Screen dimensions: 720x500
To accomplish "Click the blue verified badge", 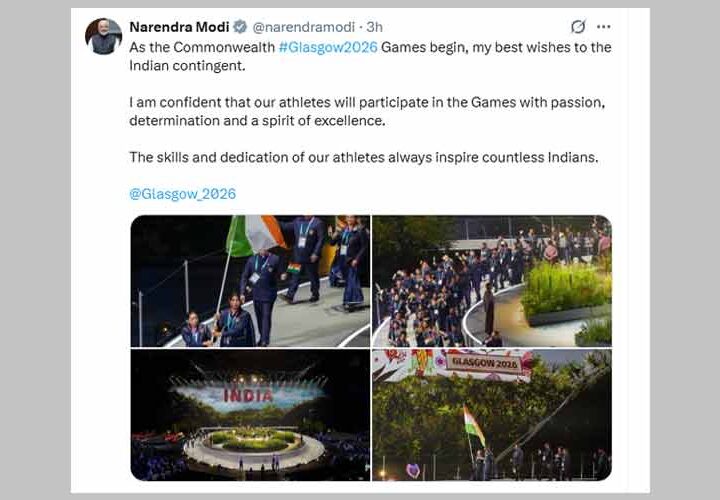I will (240, 27).
